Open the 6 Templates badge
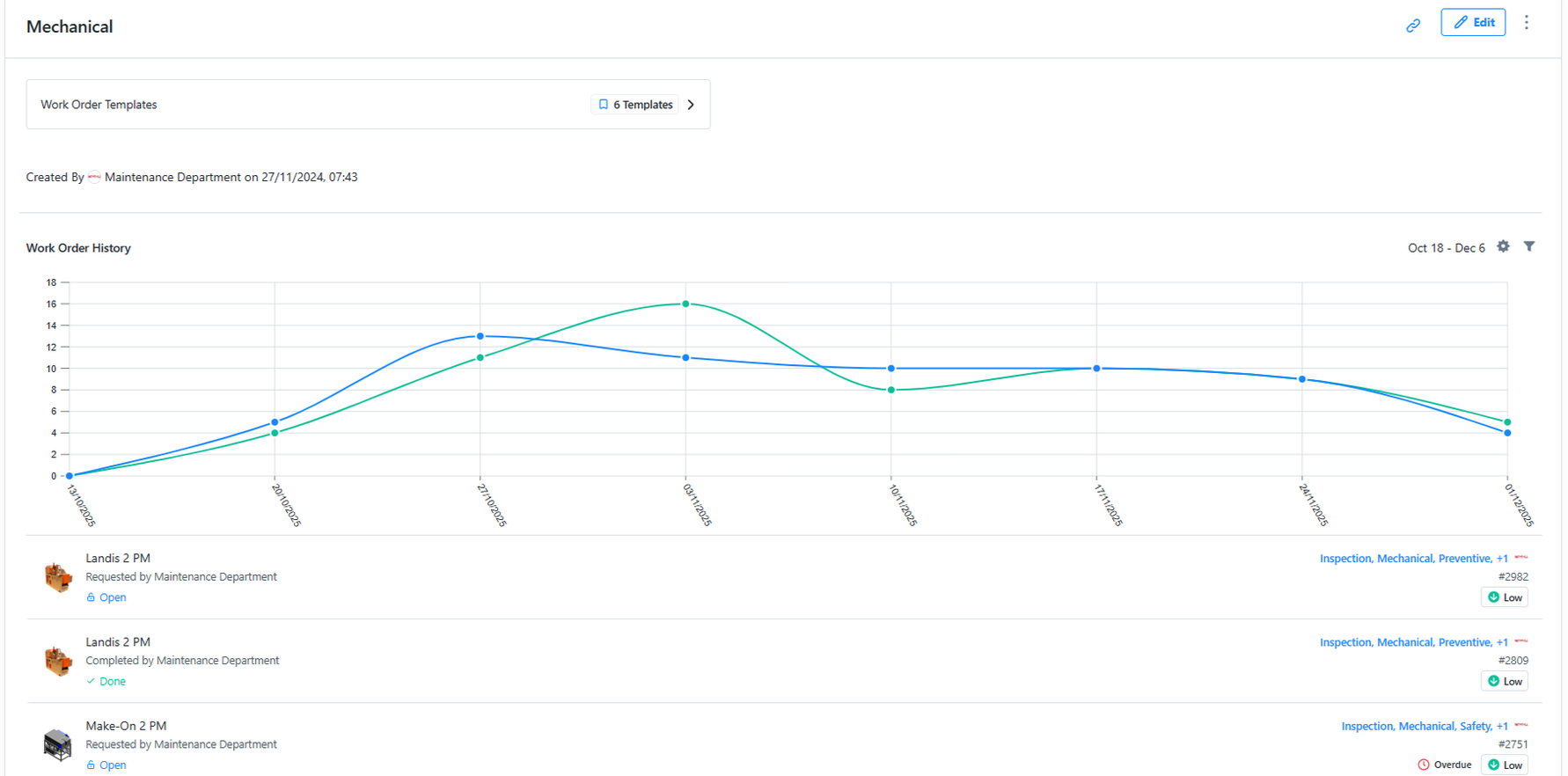This screenshot has width=1568, height=776. pos(634,105)
